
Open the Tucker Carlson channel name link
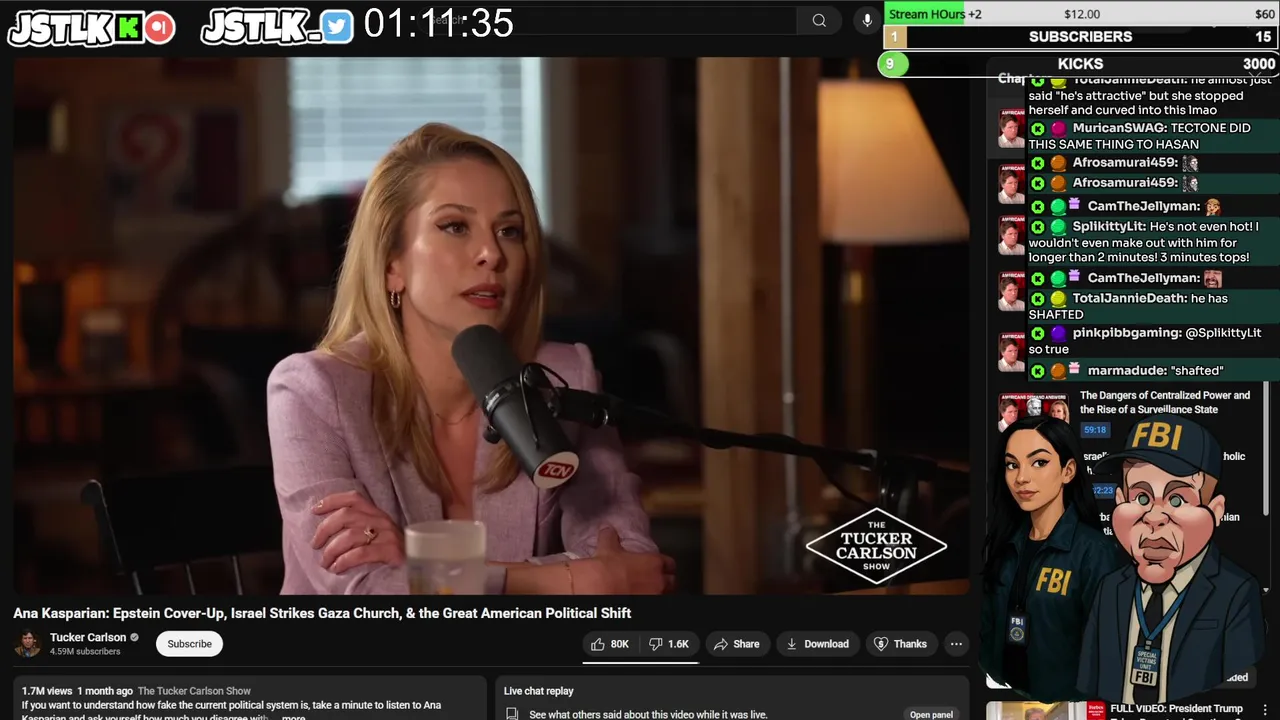(x=88, y=637)
